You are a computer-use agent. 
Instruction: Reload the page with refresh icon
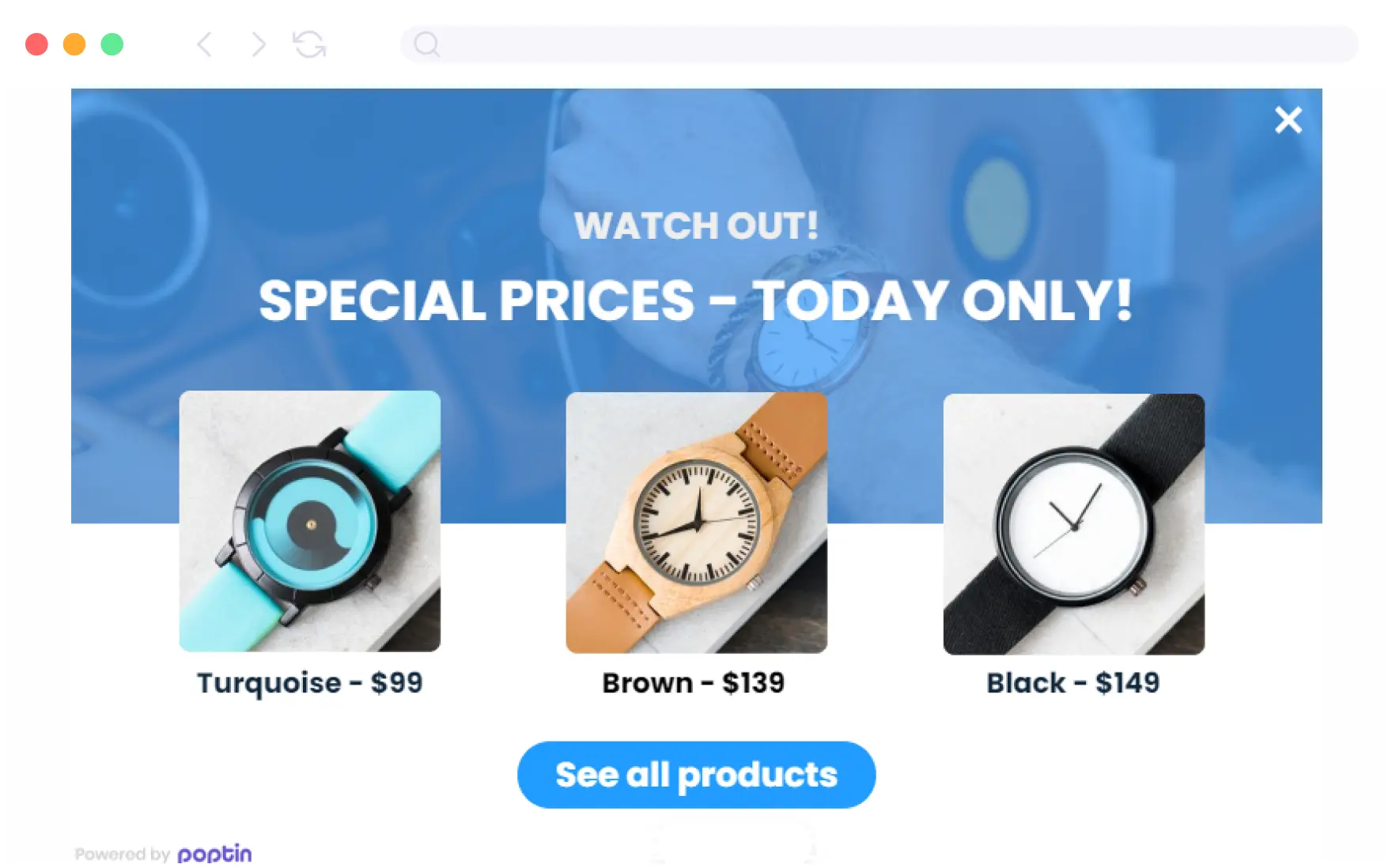[309, 44]
